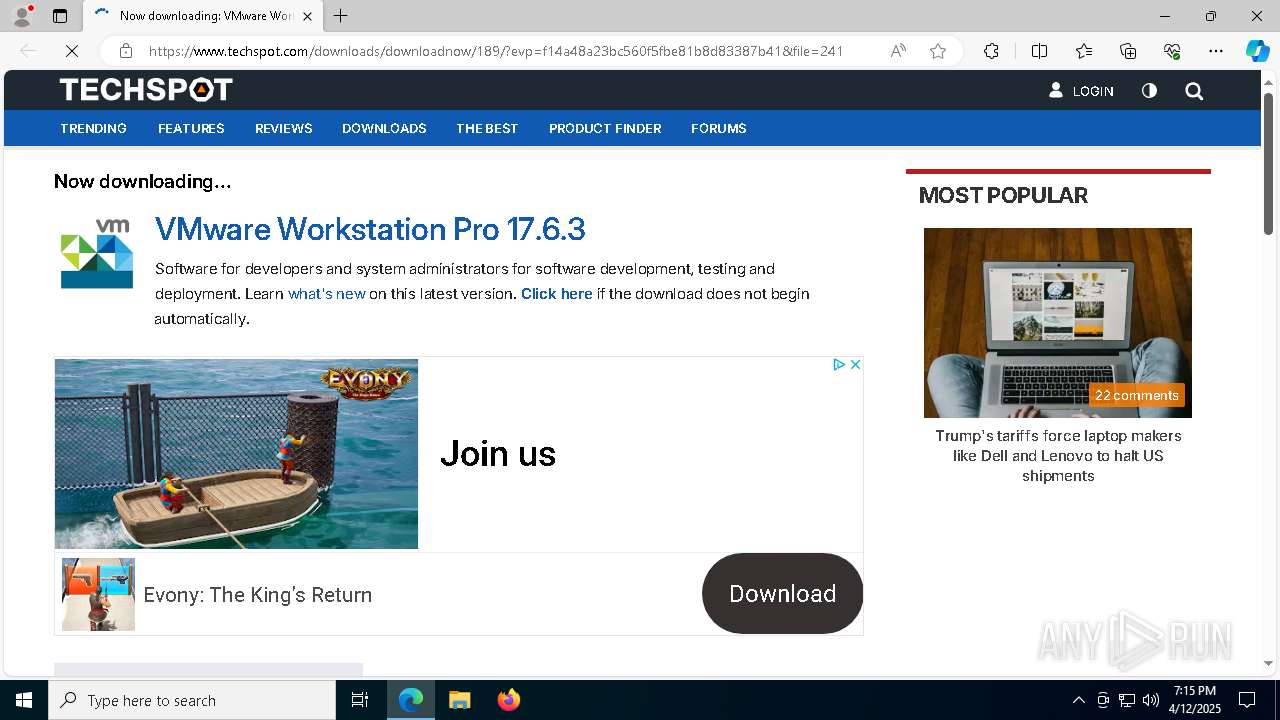The image size is (1280, 720).
Task: Open the PRODUCT FINDER menu item
Action: [605, 128]
